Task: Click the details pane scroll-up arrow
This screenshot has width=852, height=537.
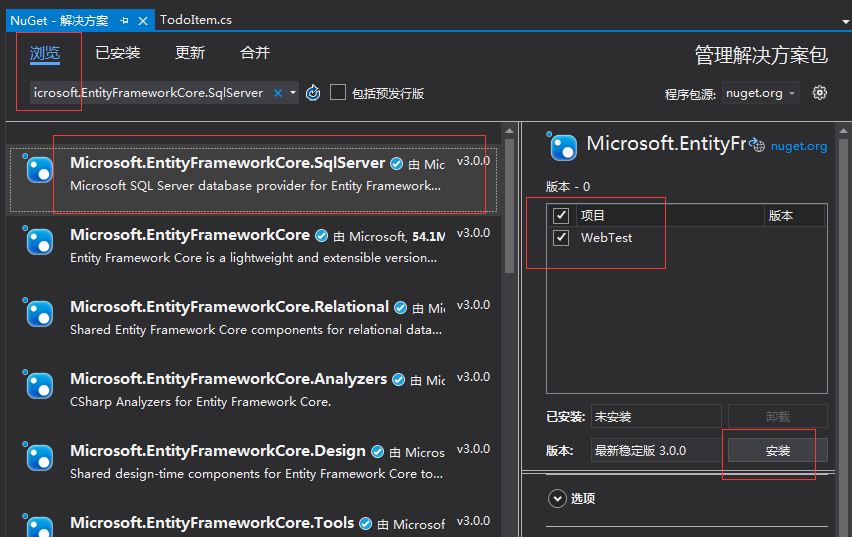Action: click(x=843, y=130)
